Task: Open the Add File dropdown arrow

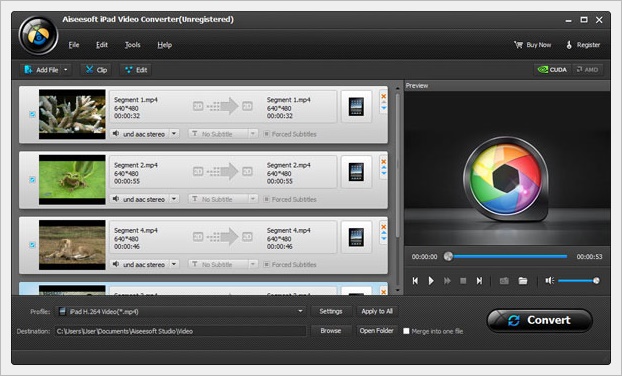Action: tap(66, 70)
